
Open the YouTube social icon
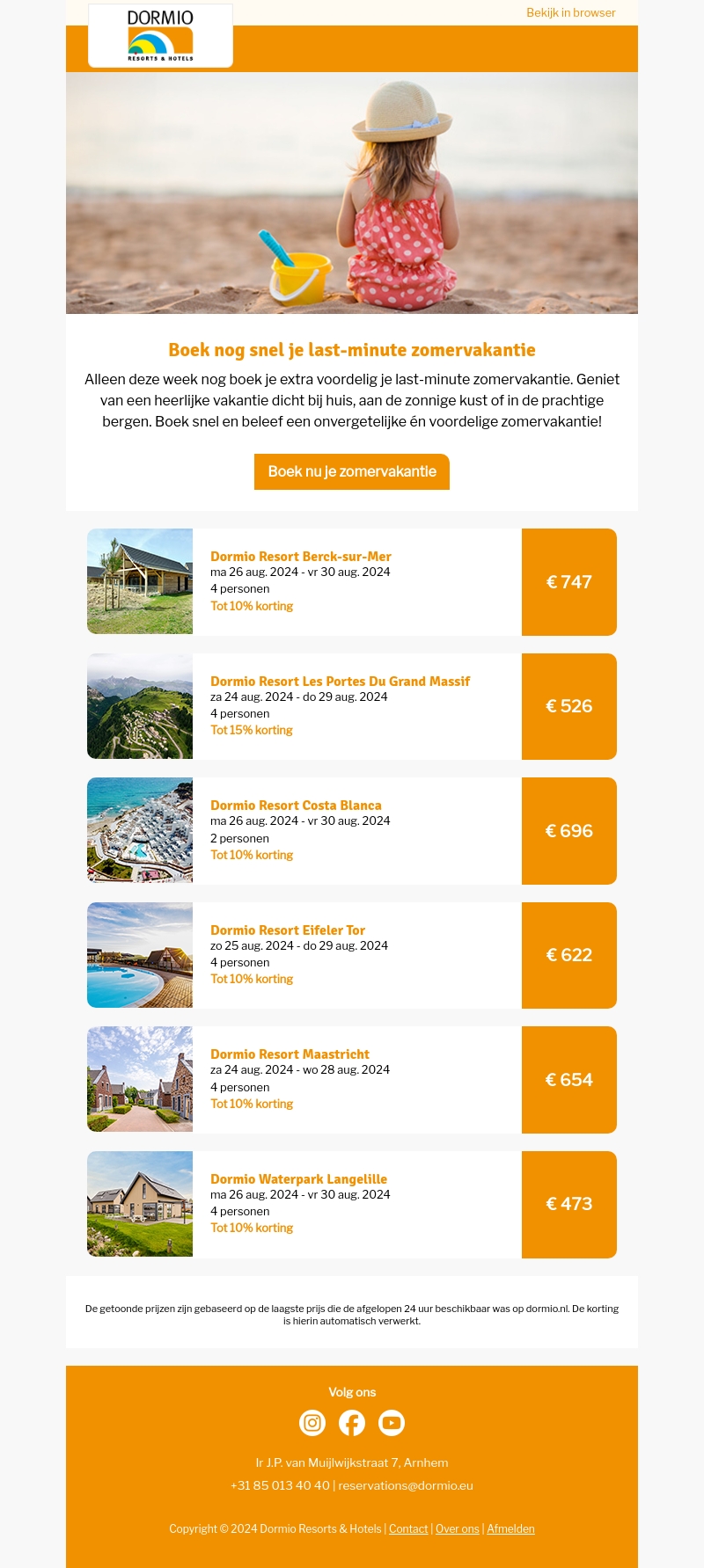392,1422
